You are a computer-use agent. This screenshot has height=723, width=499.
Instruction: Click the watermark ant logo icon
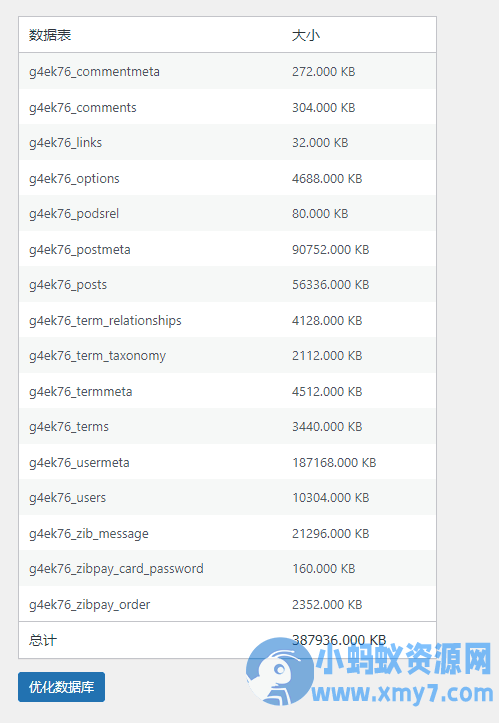tap(279, 671)
